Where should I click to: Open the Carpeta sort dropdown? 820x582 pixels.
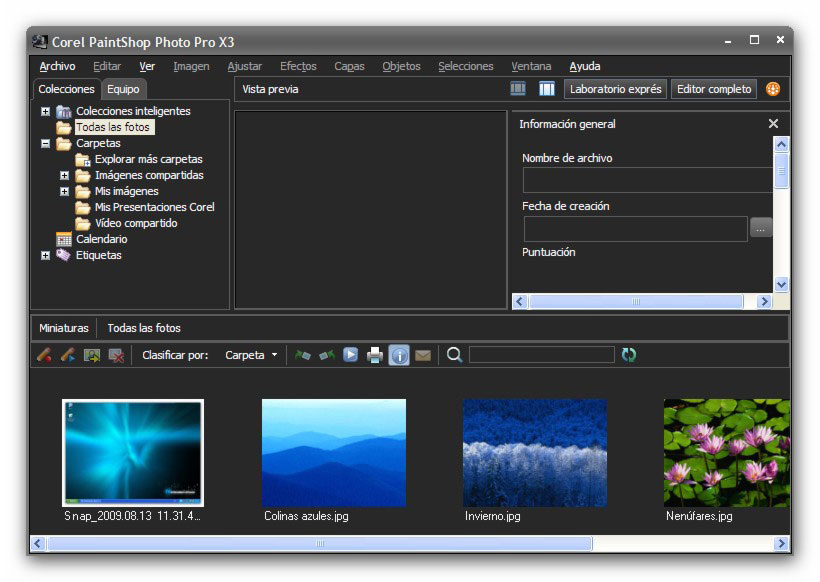(251, 355)
